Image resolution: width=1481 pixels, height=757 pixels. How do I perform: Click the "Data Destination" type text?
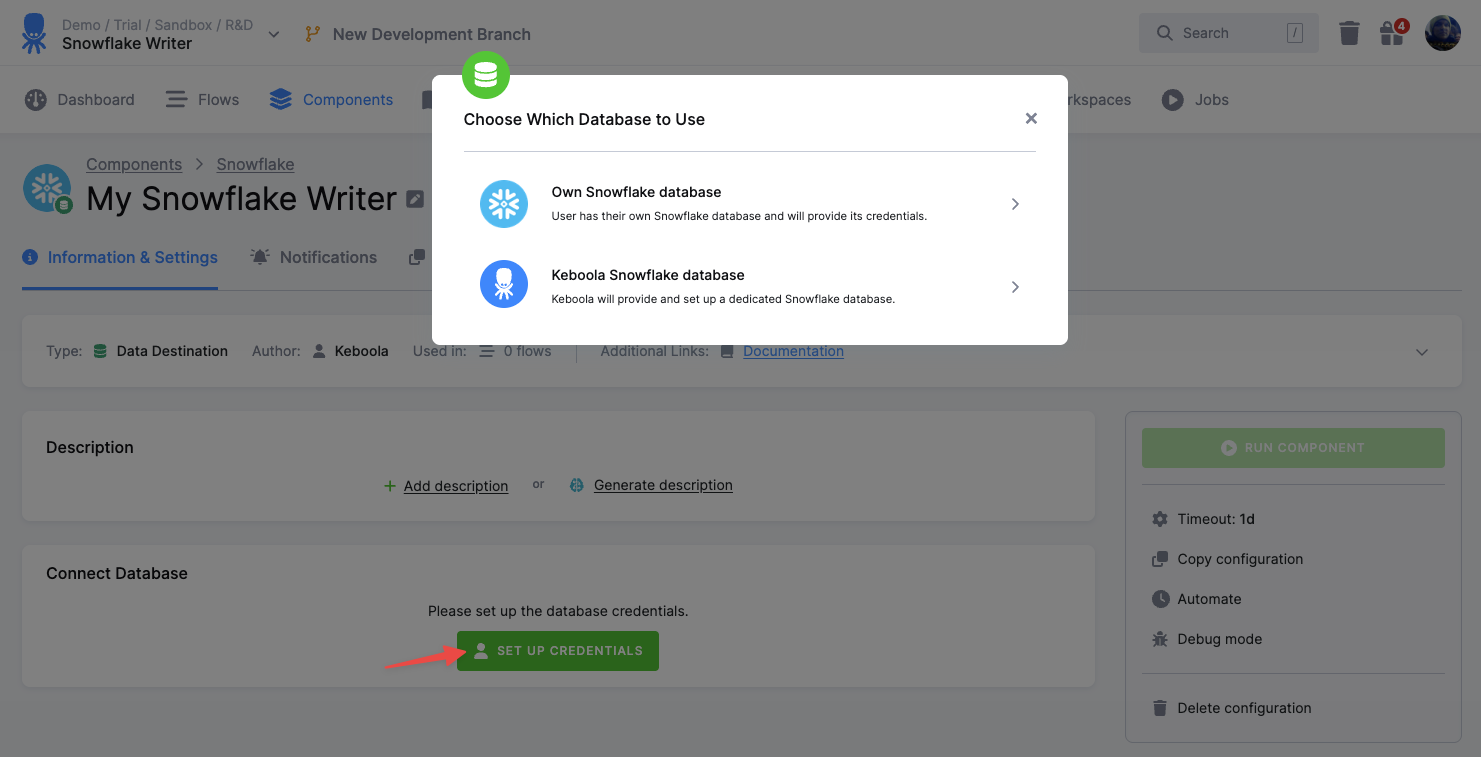coord(172,351)
